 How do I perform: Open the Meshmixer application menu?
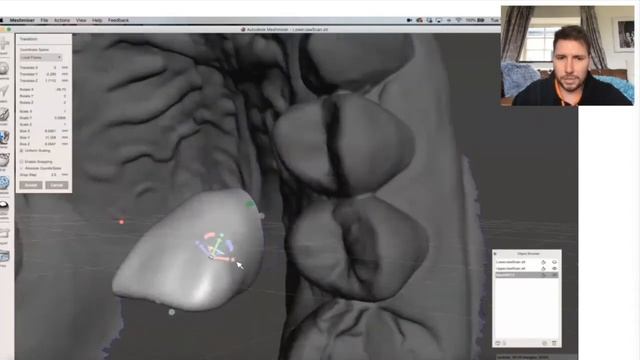[22, 20]
